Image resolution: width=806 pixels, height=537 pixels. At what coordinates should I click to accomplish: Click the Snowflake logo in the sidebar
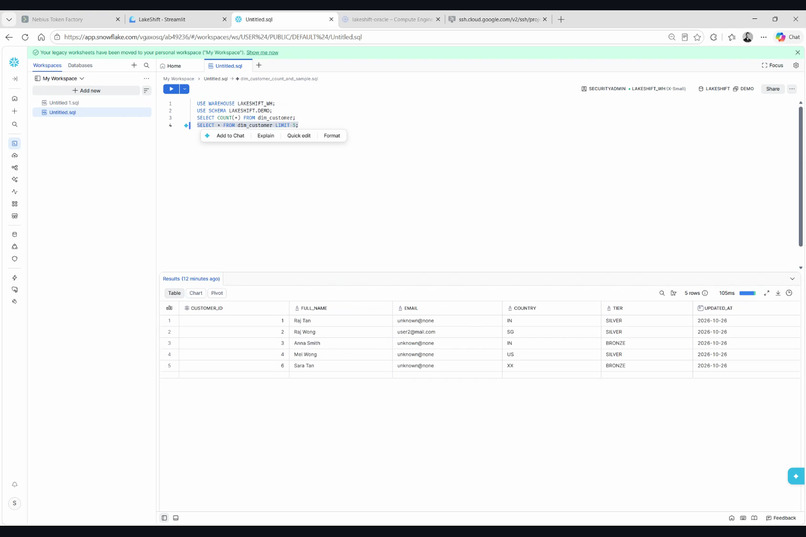14,62
